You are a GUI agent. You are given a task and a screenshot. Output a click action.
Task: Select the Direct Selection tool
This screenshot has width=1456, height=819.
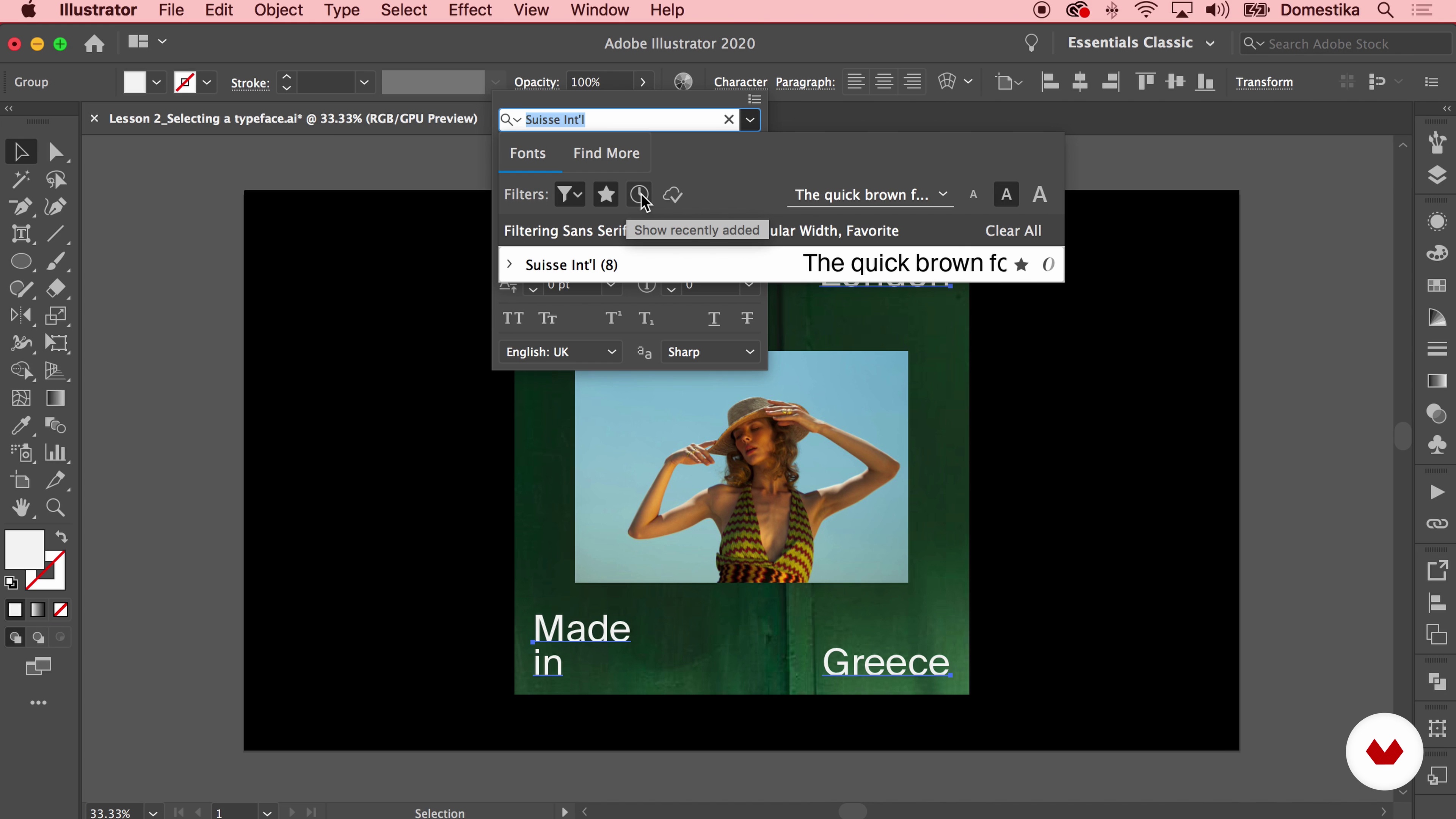coord(55,152)
